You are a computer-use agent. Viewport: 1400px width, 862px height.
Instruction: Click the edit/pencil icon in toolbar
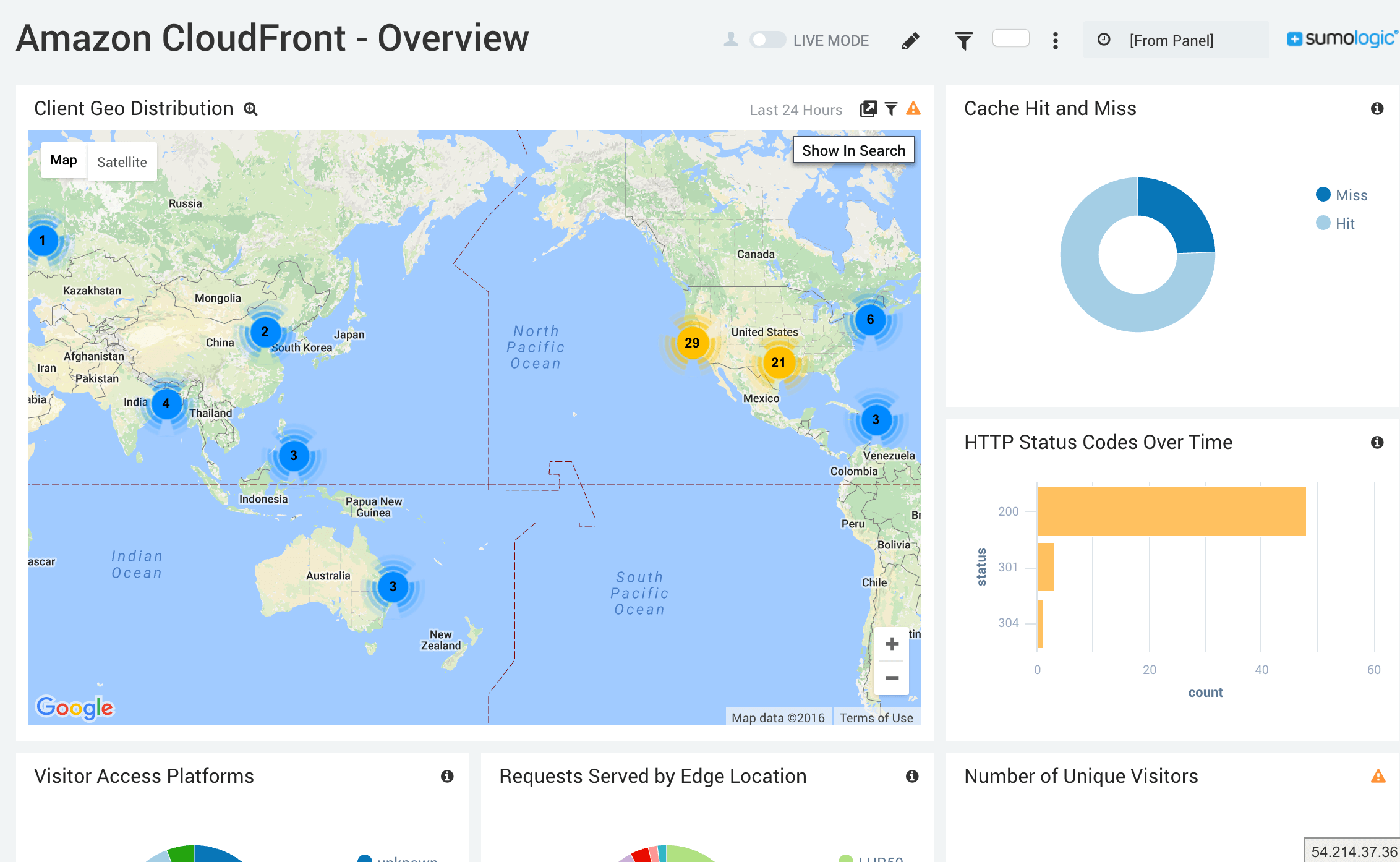[909, 41]
